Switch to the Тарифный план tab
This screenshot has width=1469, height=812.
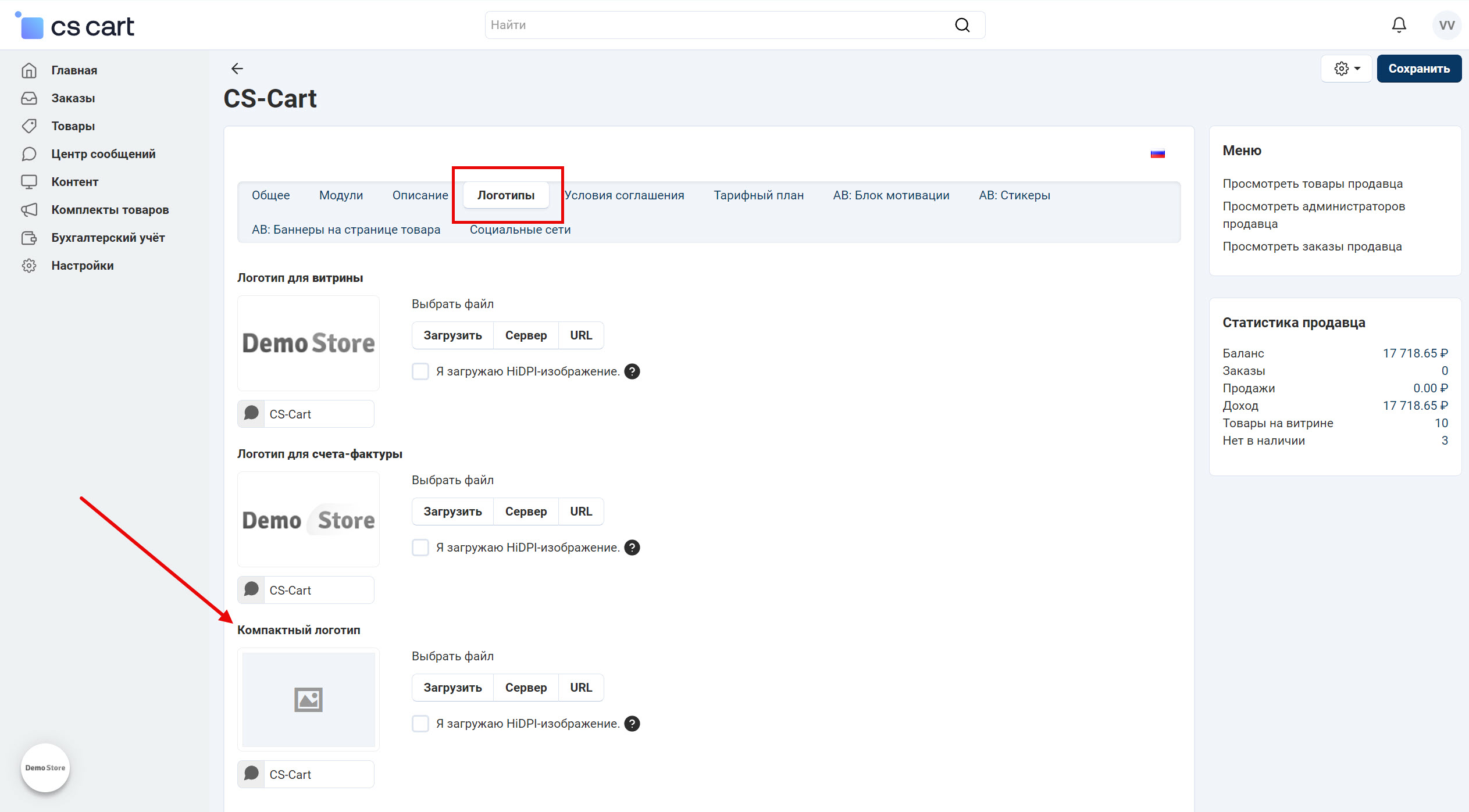758,195
